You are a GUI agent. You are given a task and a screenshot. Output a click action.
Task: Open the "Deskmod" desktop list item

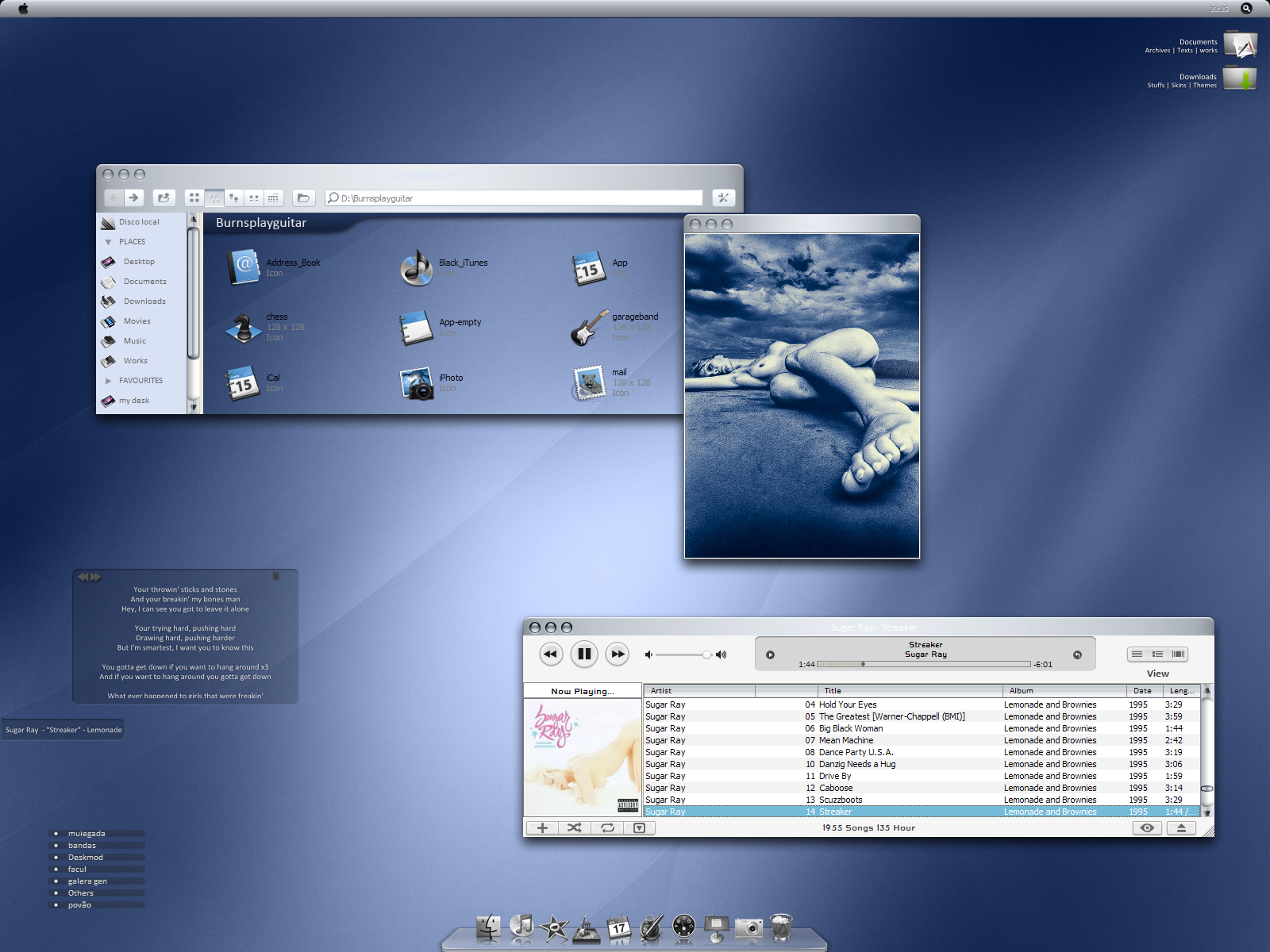pyautogui.click(x=86, y=858)
